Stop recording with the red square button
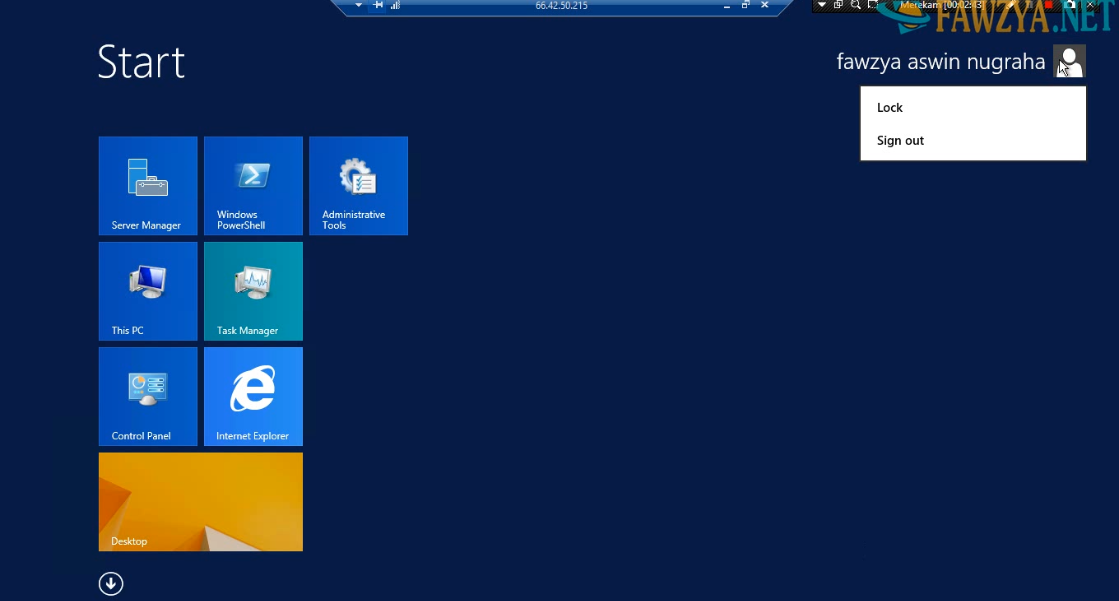 [1048, 5]
